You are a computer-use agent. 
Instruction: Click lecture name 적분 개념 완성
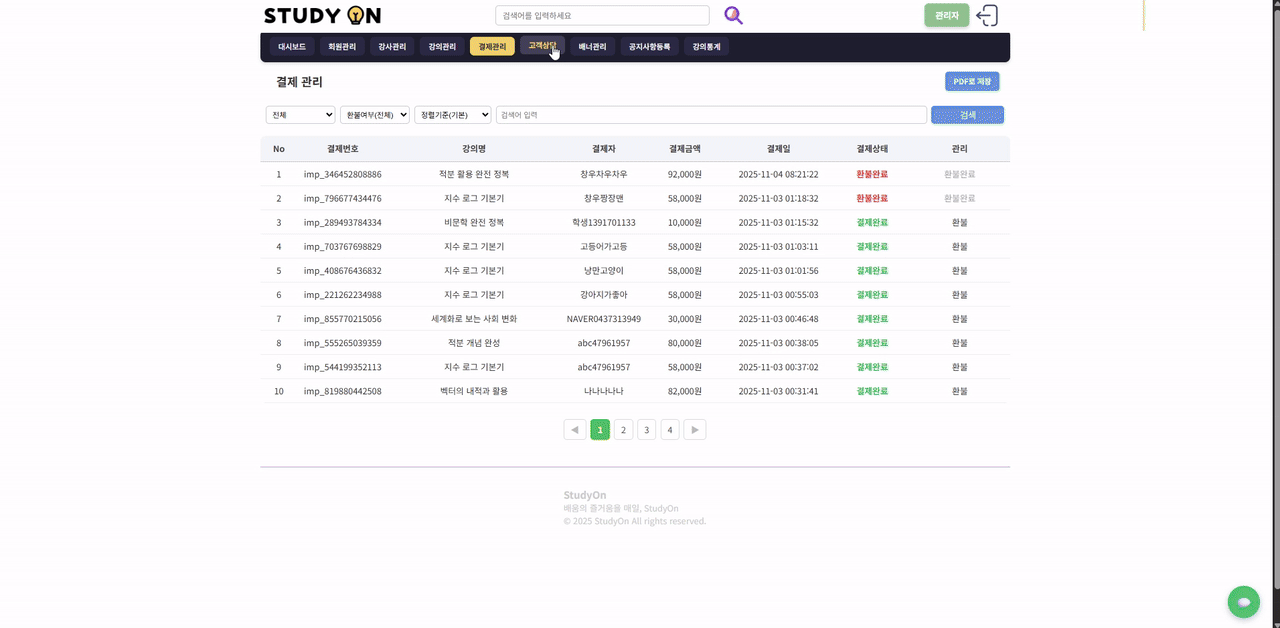[x=474, y=342]
